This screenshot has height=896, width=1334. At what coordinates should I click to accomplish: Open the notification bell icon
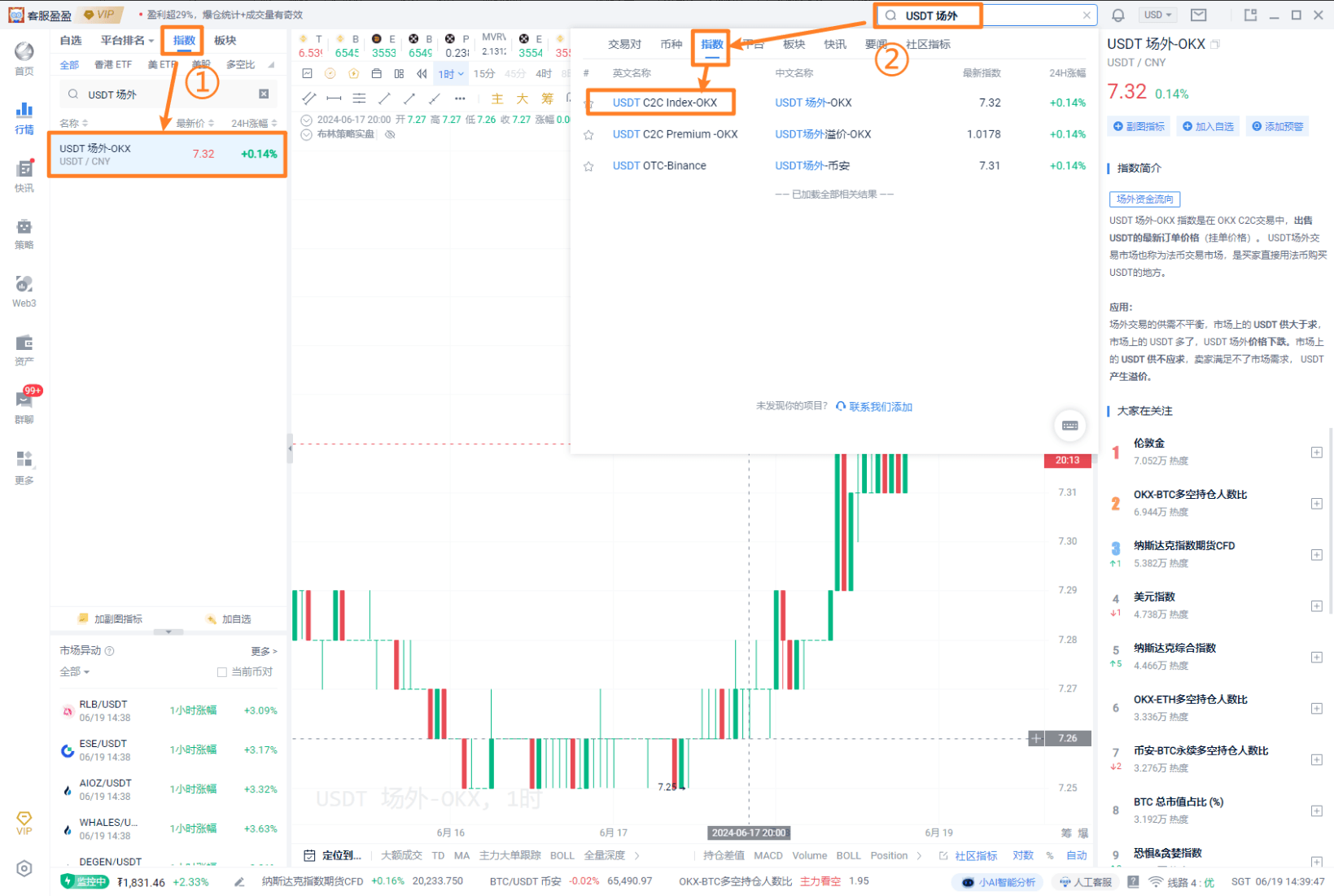pos(1118,15)
